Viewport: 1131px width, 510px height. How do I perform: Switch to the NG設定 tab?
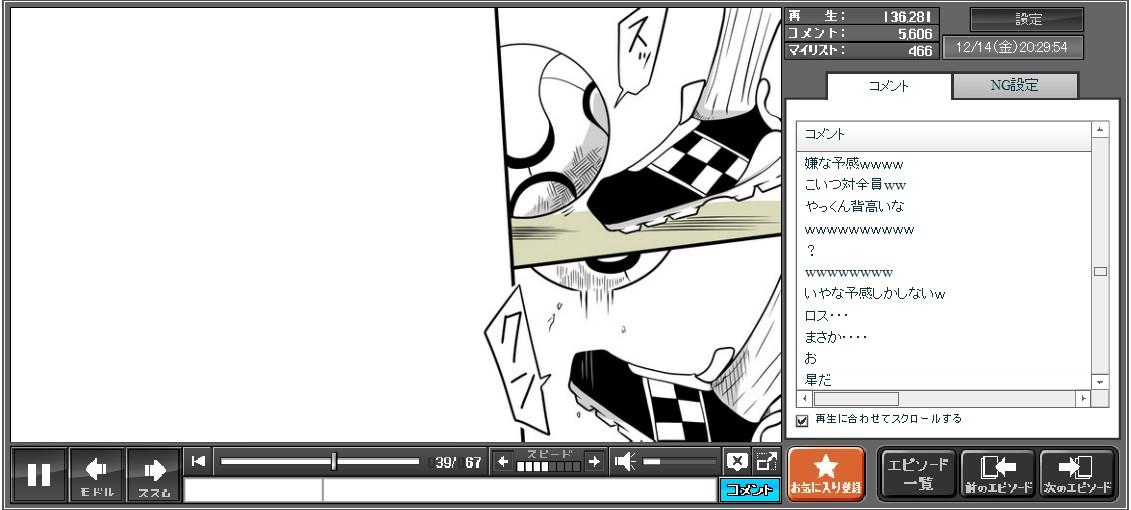[x=1014, y=86]
